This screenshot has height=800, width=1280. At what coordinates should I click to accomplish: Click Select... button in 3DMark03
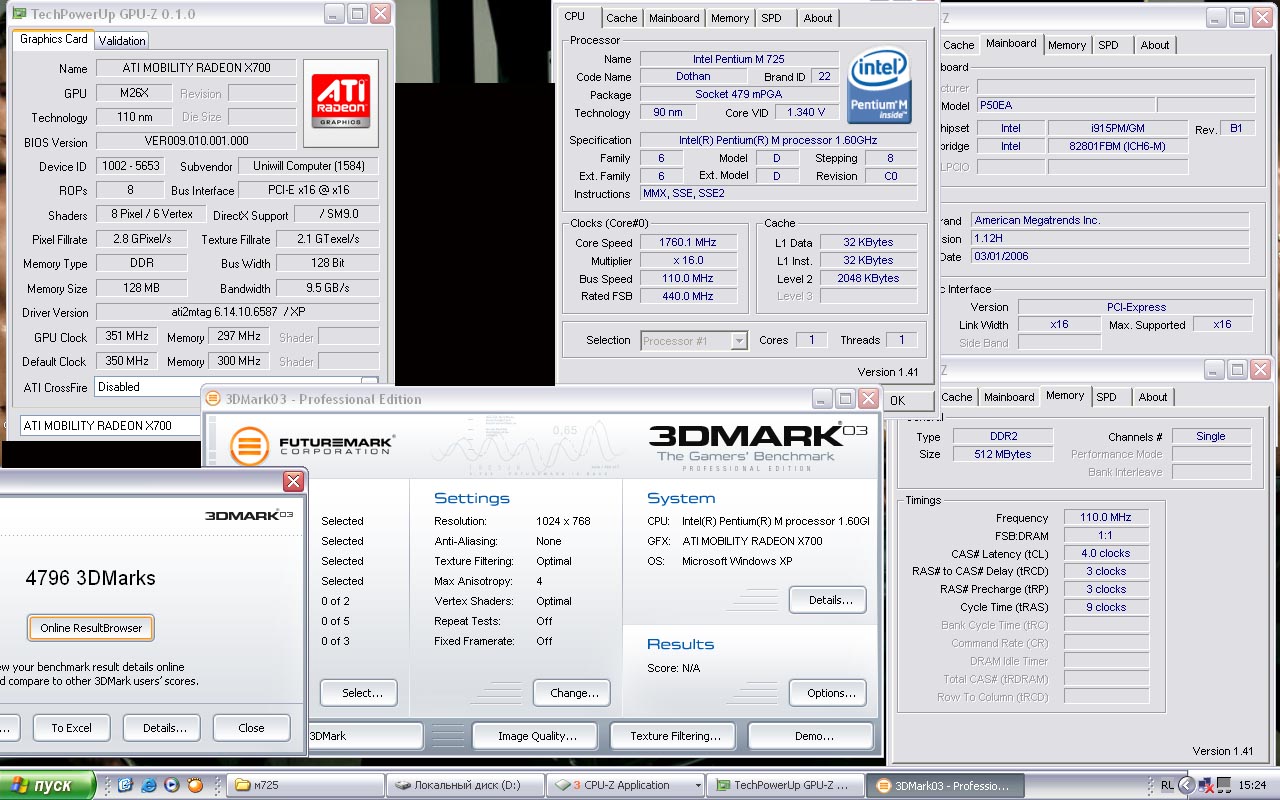pyautogui.click(x=359, y=693)
